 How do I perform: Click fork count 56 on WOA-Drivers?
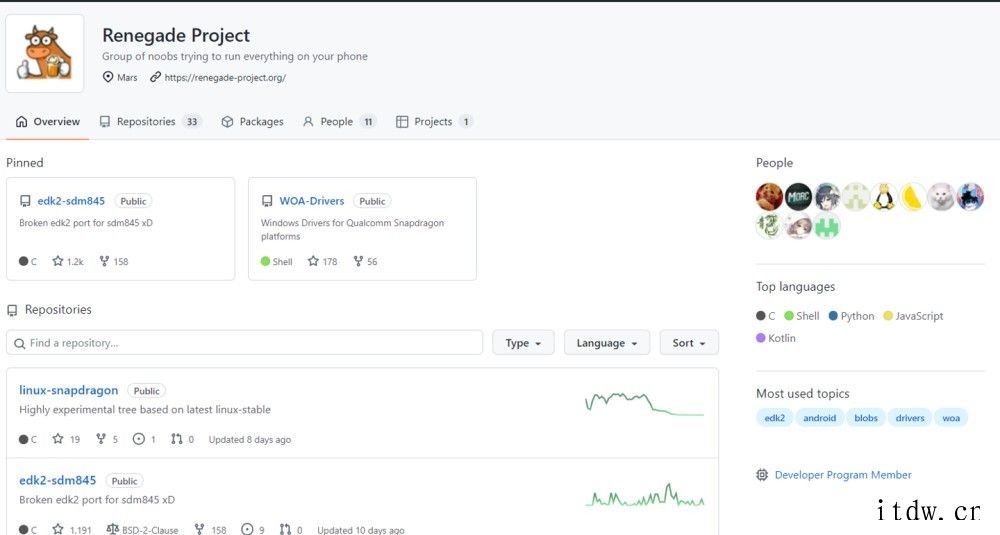point(365,261)
